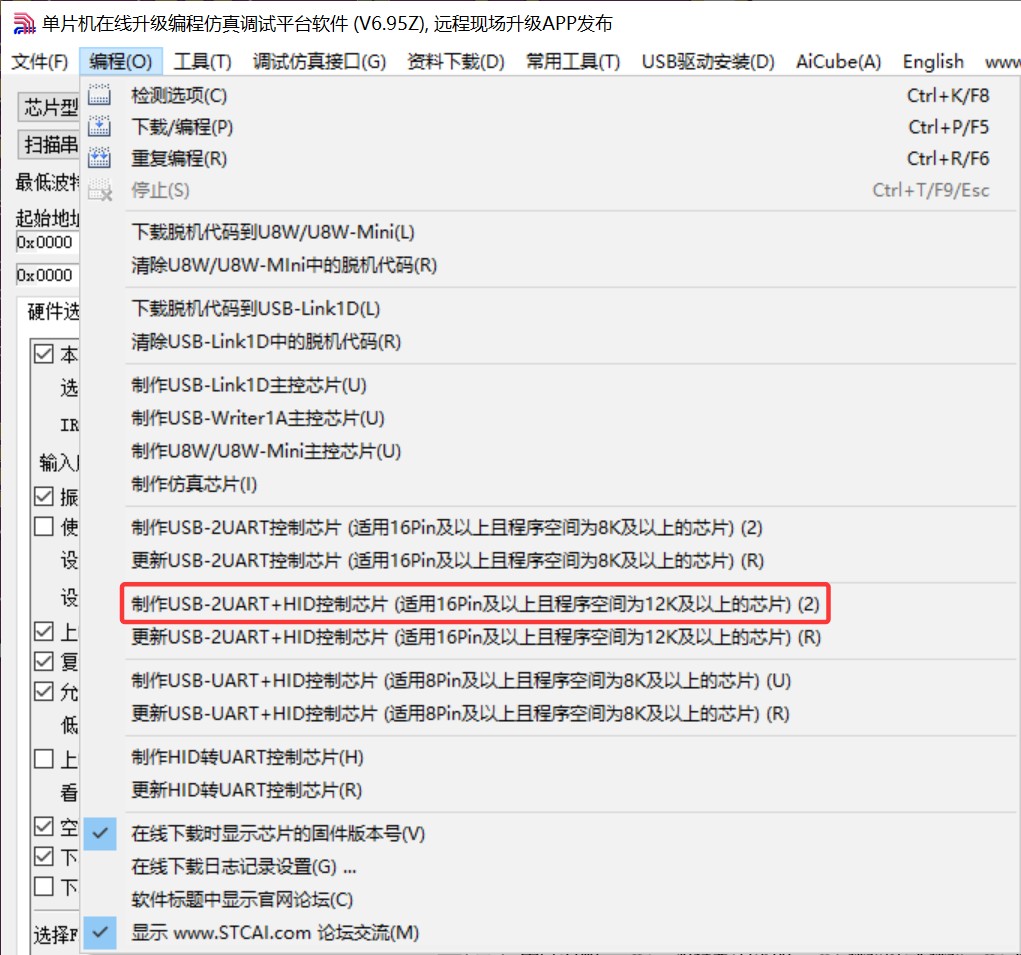Toggle the 复 checkbox in hardware options
1021x955 pixels.
click(44, 661)
